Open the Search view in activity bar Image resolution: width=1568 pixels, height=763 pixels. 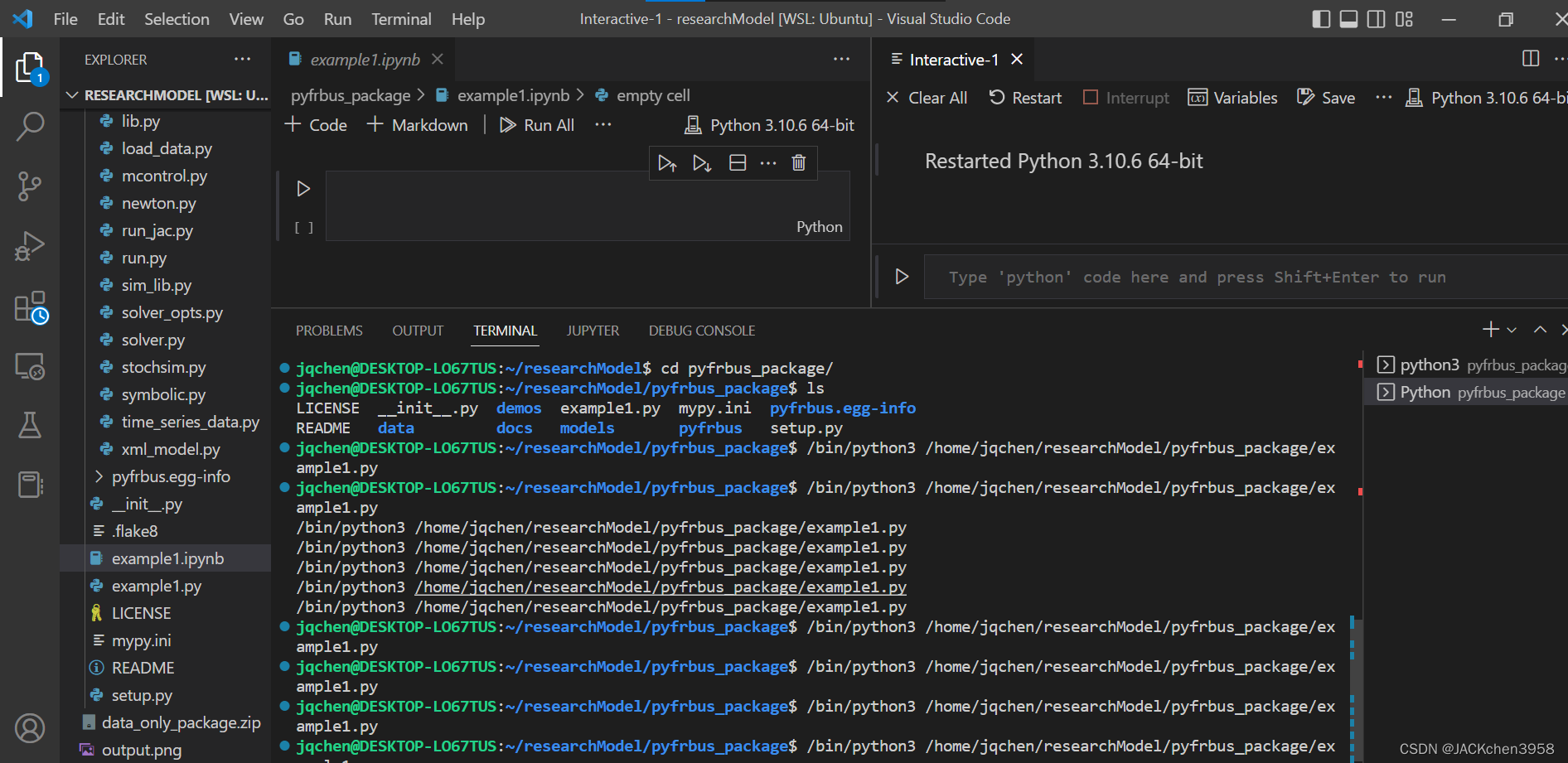click(x=30, y=127)
